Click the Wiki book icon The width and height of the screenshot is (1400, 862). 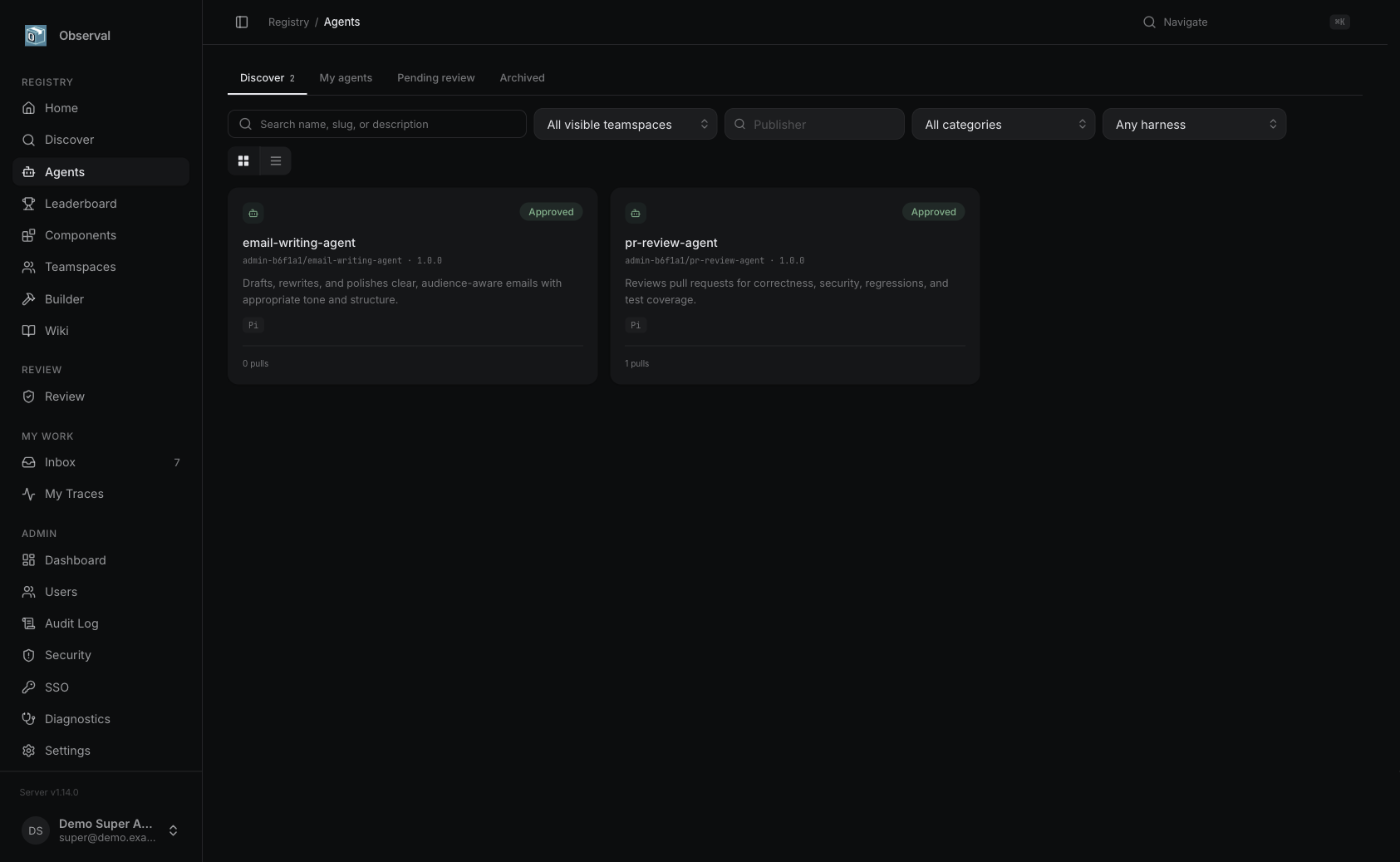28,331
